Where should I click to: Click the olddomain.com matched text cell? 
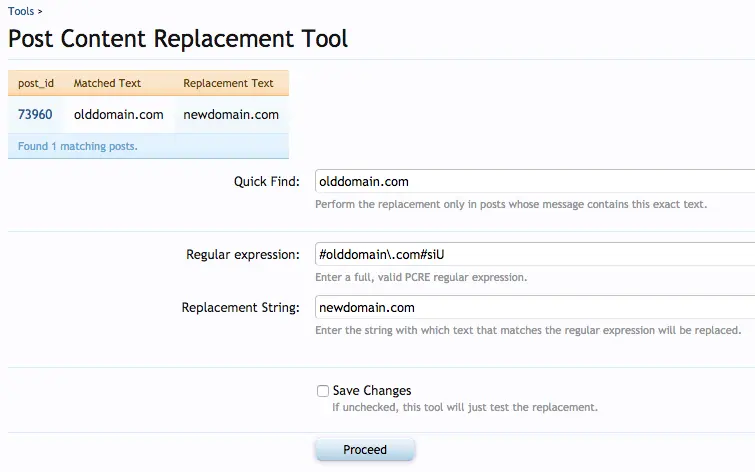[119, 115]
